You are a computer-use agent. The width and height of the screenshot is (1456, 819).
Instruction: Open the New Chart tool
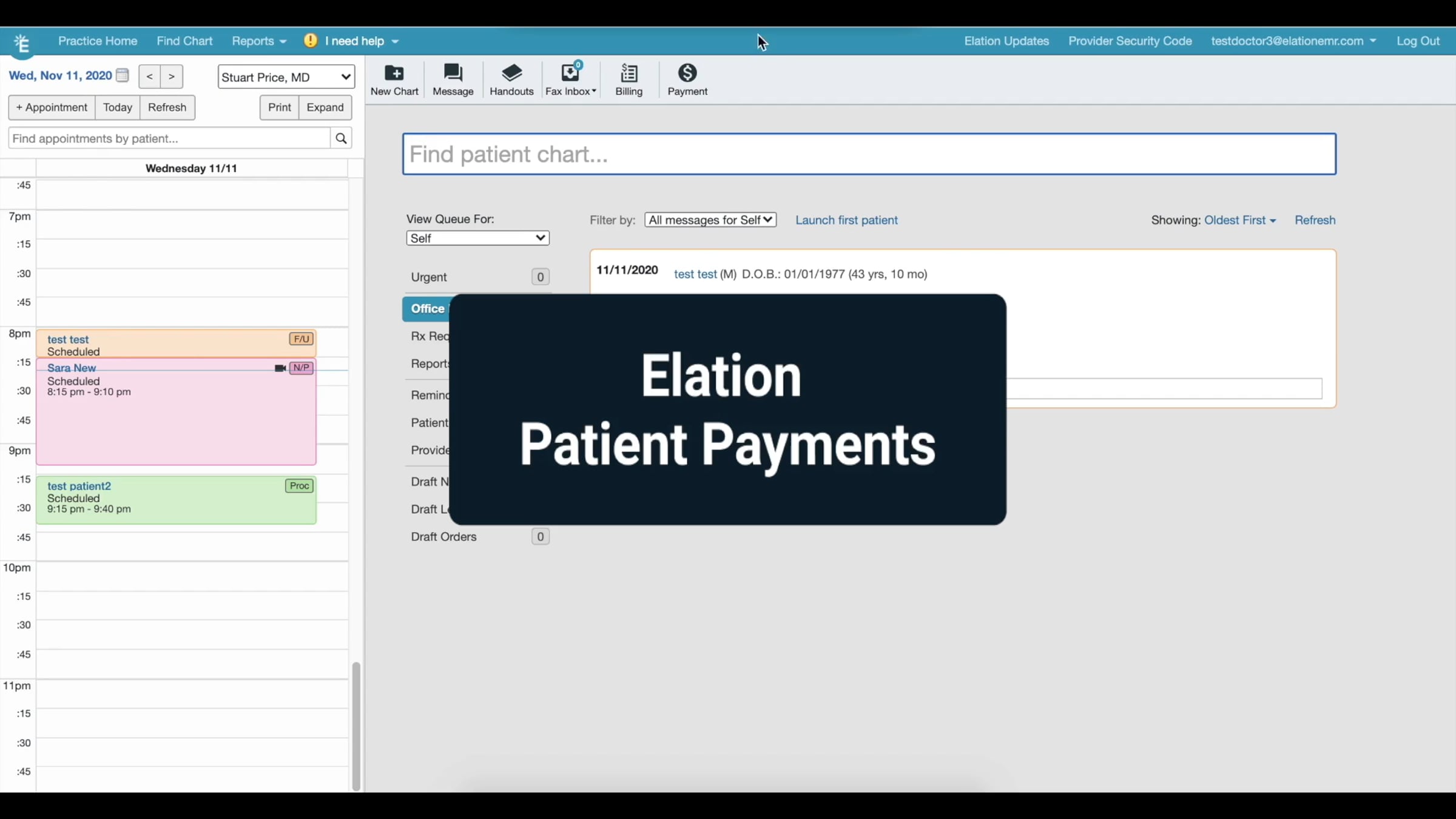tap(394, 80)
